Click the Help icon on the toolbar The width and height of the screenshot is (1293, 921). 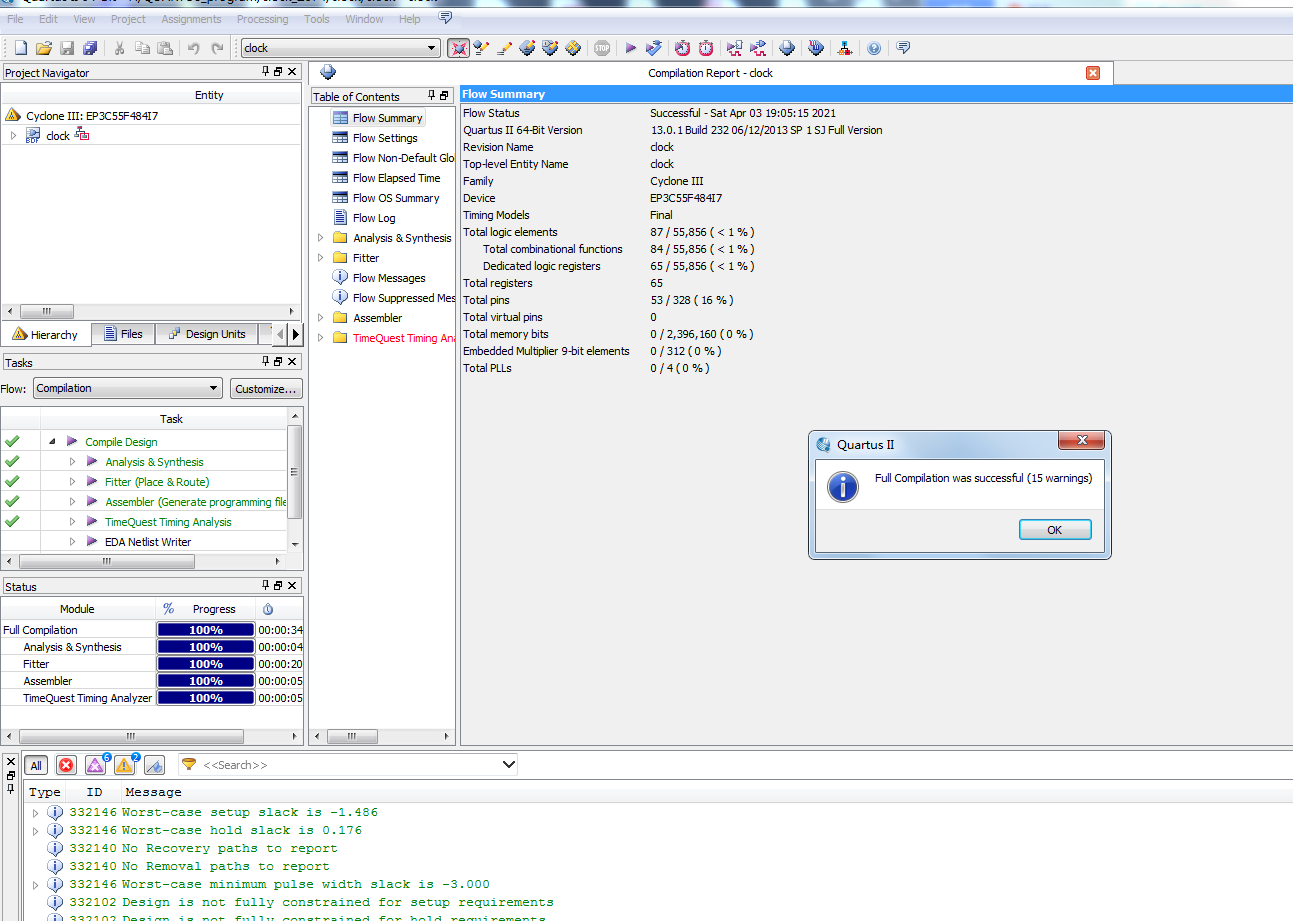(872, 47)
